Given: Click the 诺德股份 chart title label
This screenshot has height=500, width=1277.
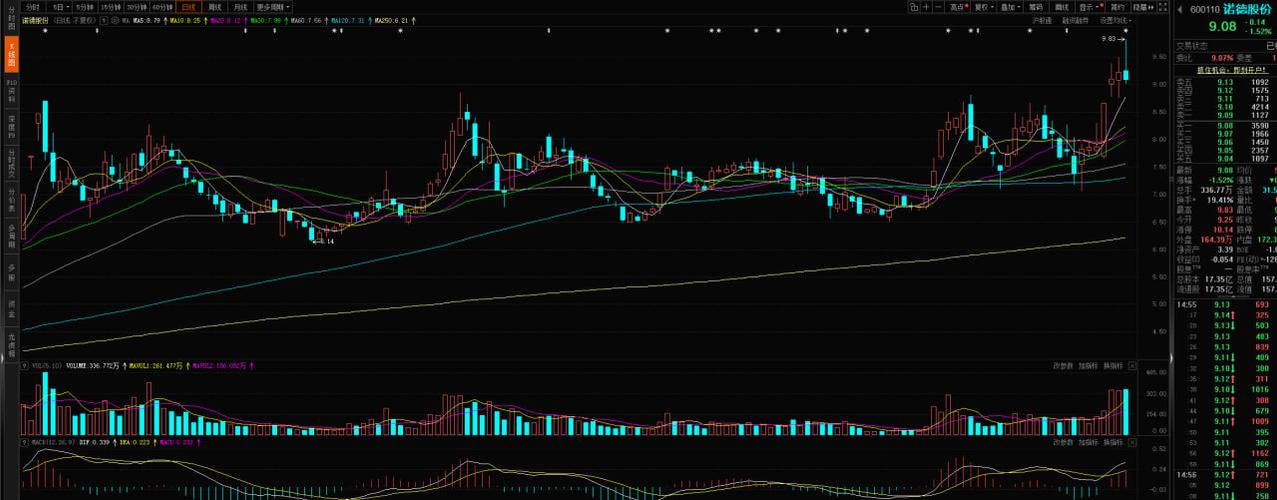Looking at the screenshot, I should pyautogui.click(x=35, y=20).
